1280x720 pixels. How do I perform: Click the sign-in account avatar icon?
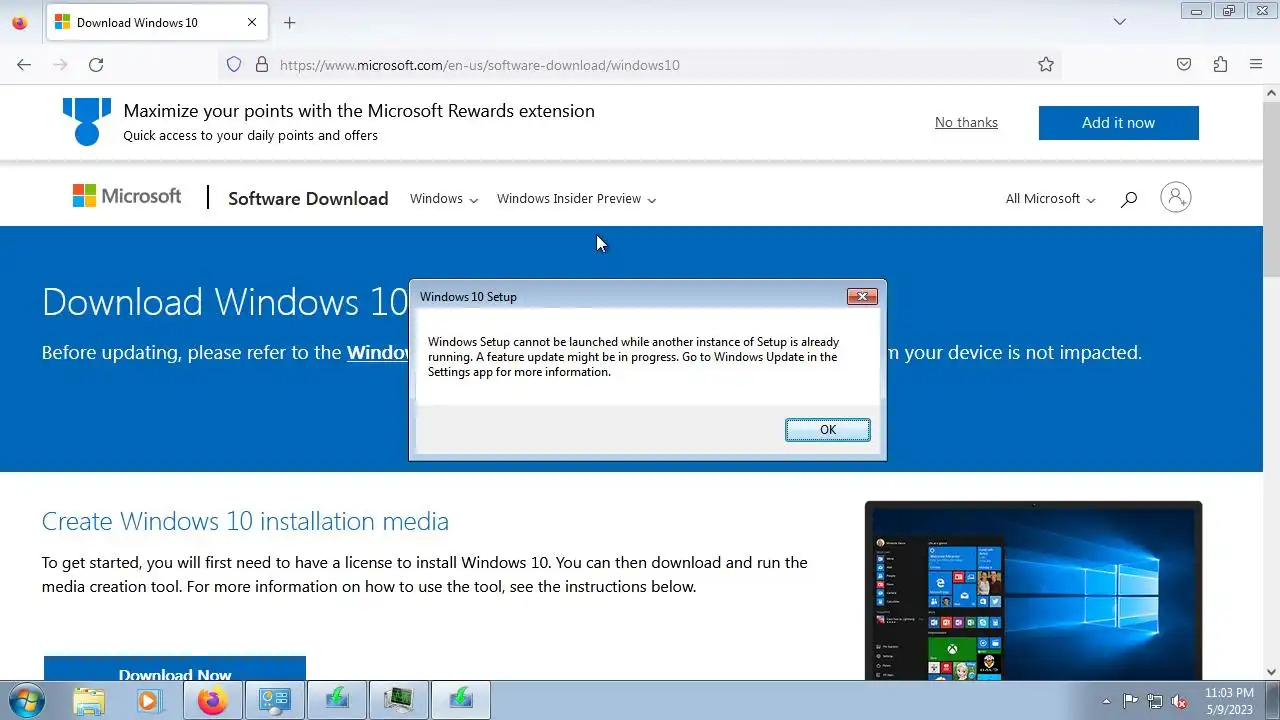point(1176,197)
